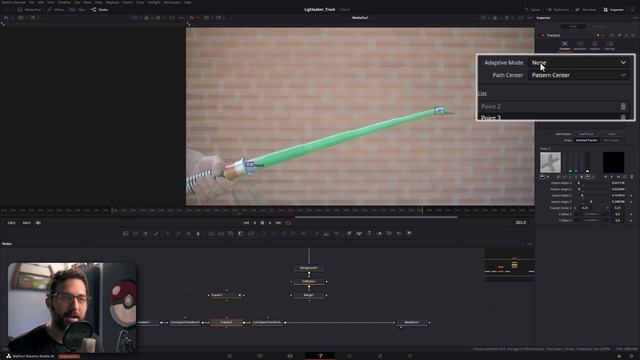Select the Tools tab in Inspector
This screenshot has width=640, height=360.
pyautogui.click(x=573, y=27)
